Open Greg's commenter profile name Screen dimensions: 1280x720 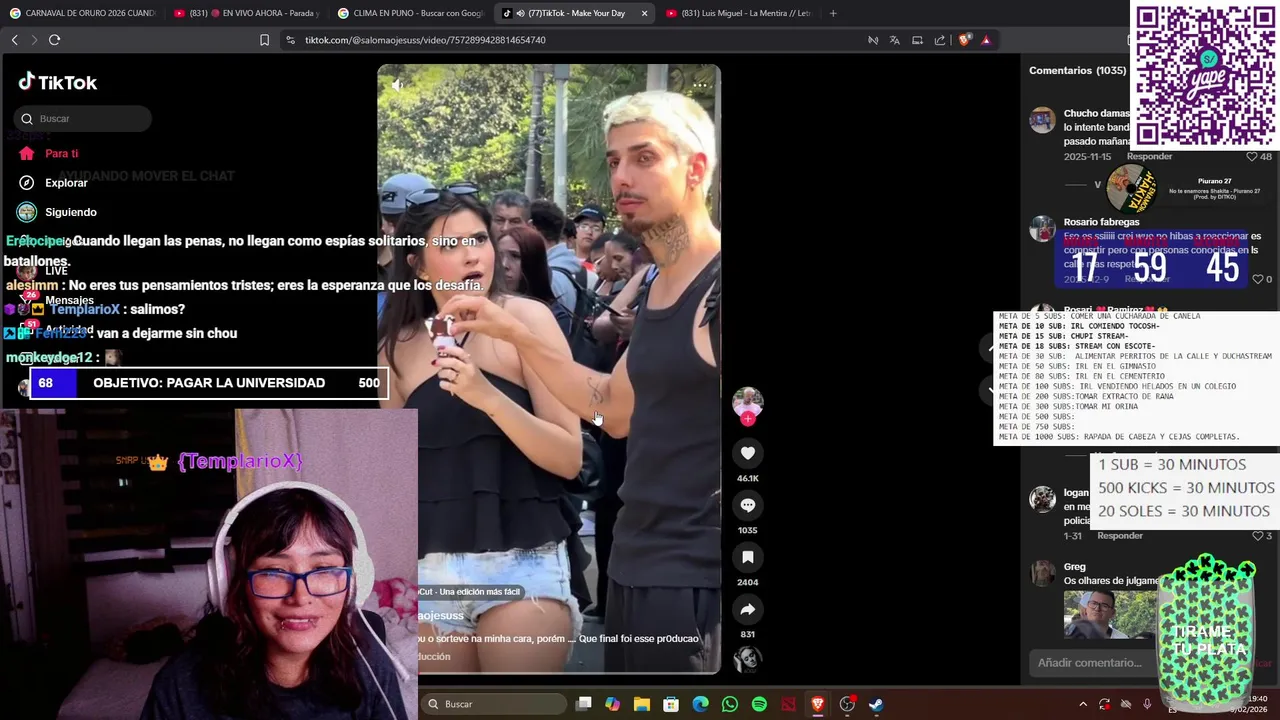1074,567
